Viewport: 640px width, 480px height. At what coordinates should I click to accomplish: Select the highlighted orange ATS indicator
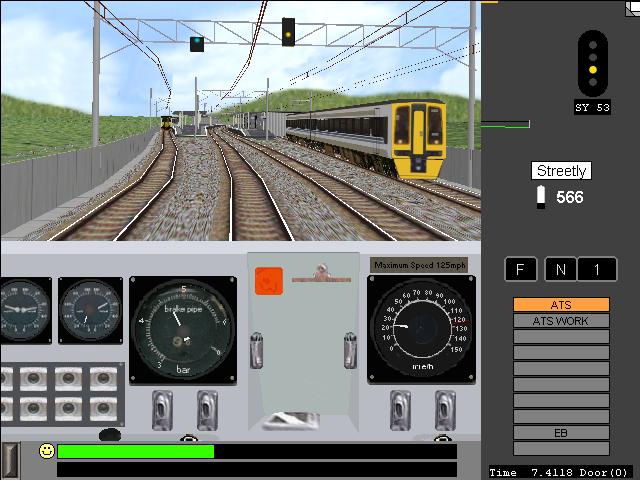[x=561, y=305]
